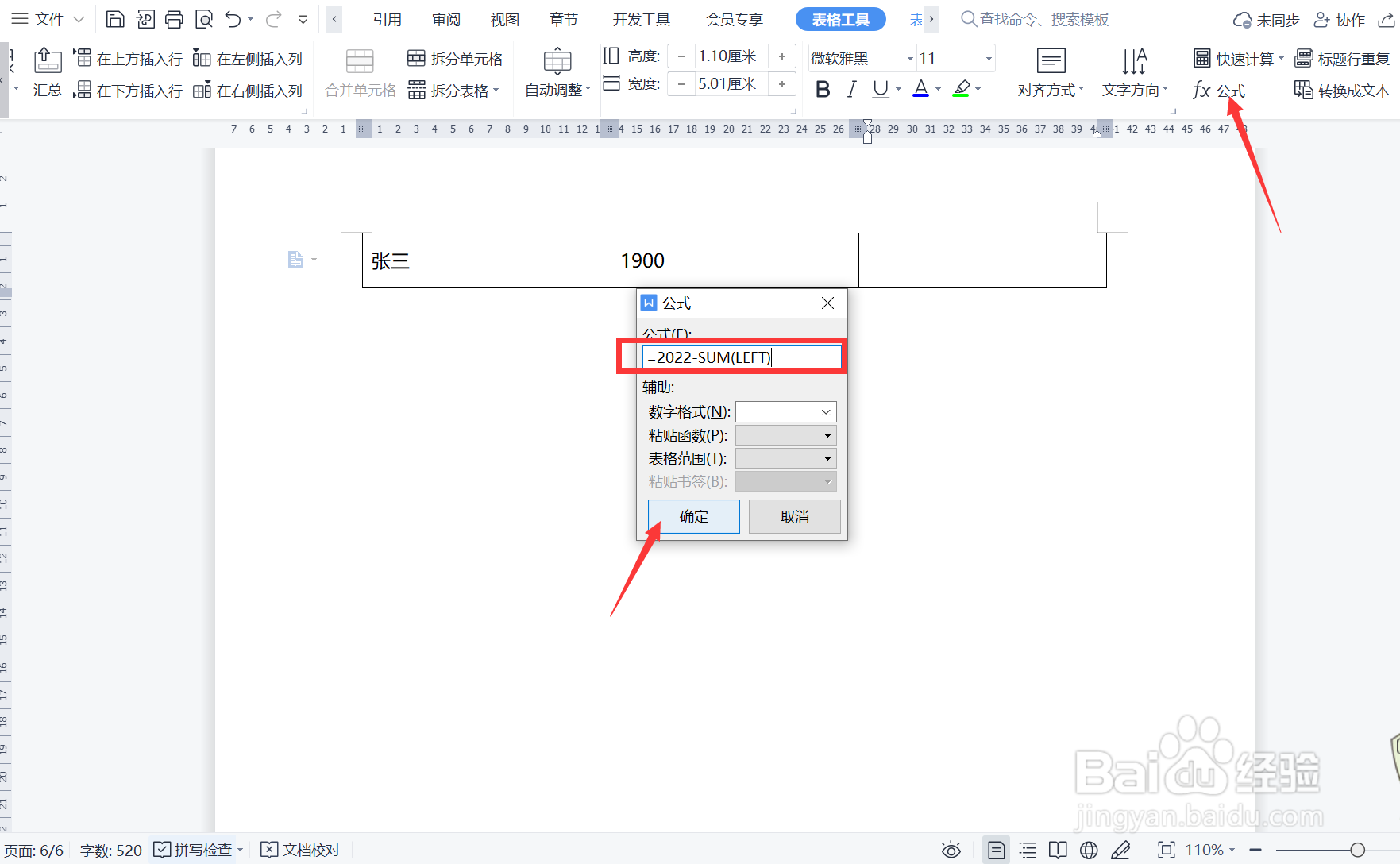Click the Italic I icon
The width and height of the screenshot is (1400, 864).
tap(851, 90)
